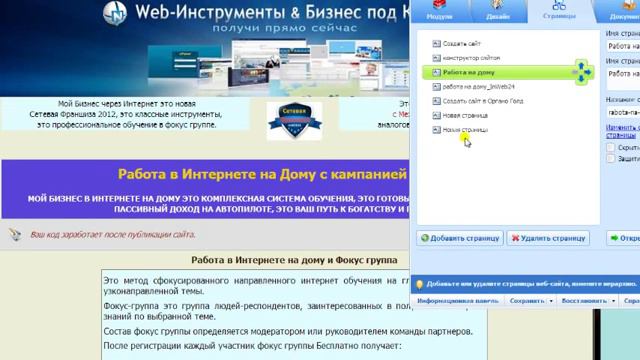Indent the selected page with the right arrow
The height and width of the screenshot is (360, 640).
coord(588,72)
